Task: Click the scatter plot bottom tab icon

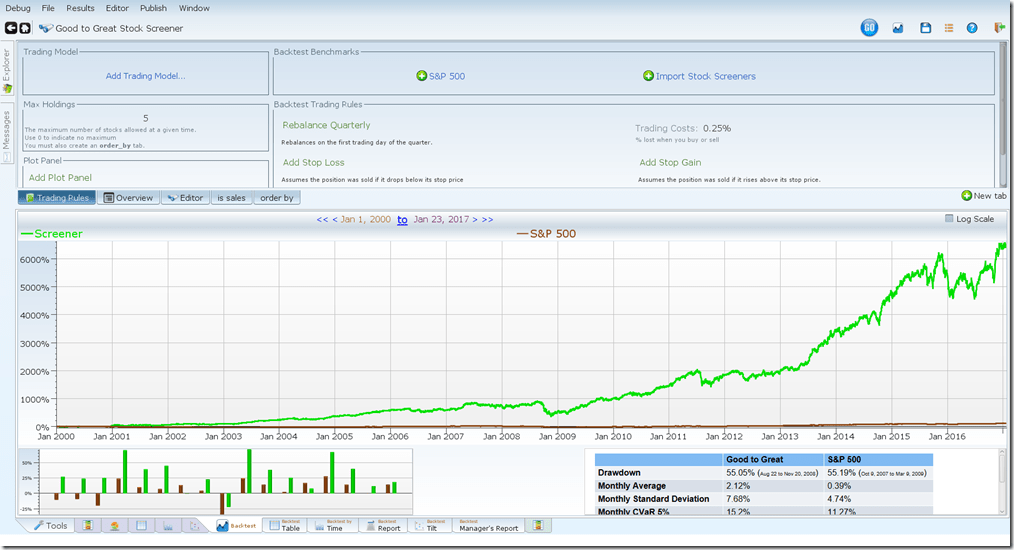Action: pos(194,525)
